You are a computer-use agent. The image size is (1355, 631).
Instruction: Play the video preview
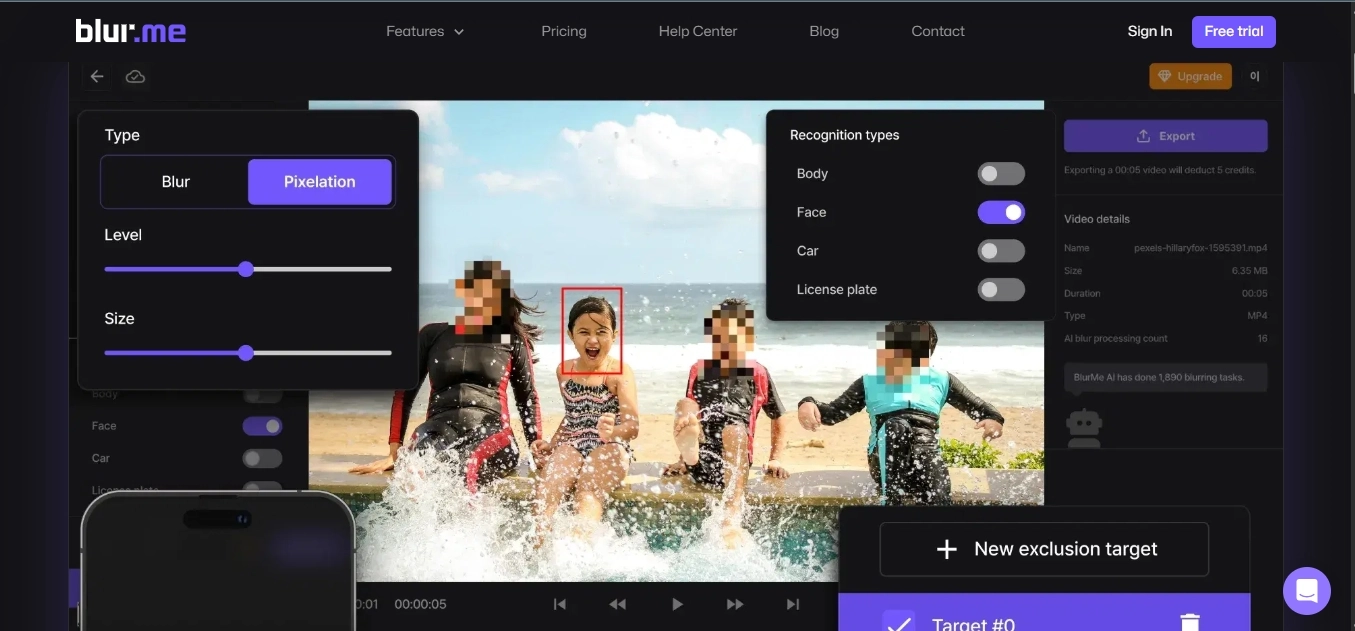(x=677, y=604)
